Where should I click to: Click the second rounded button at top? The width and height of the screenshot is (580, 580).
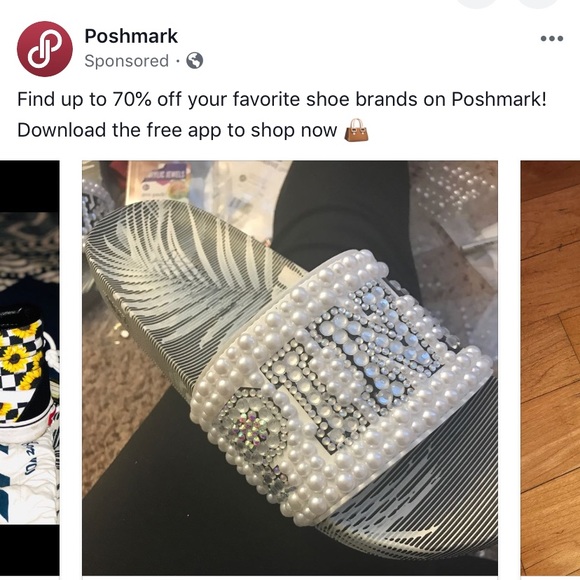pyautogui.click(x=477, y=3)
